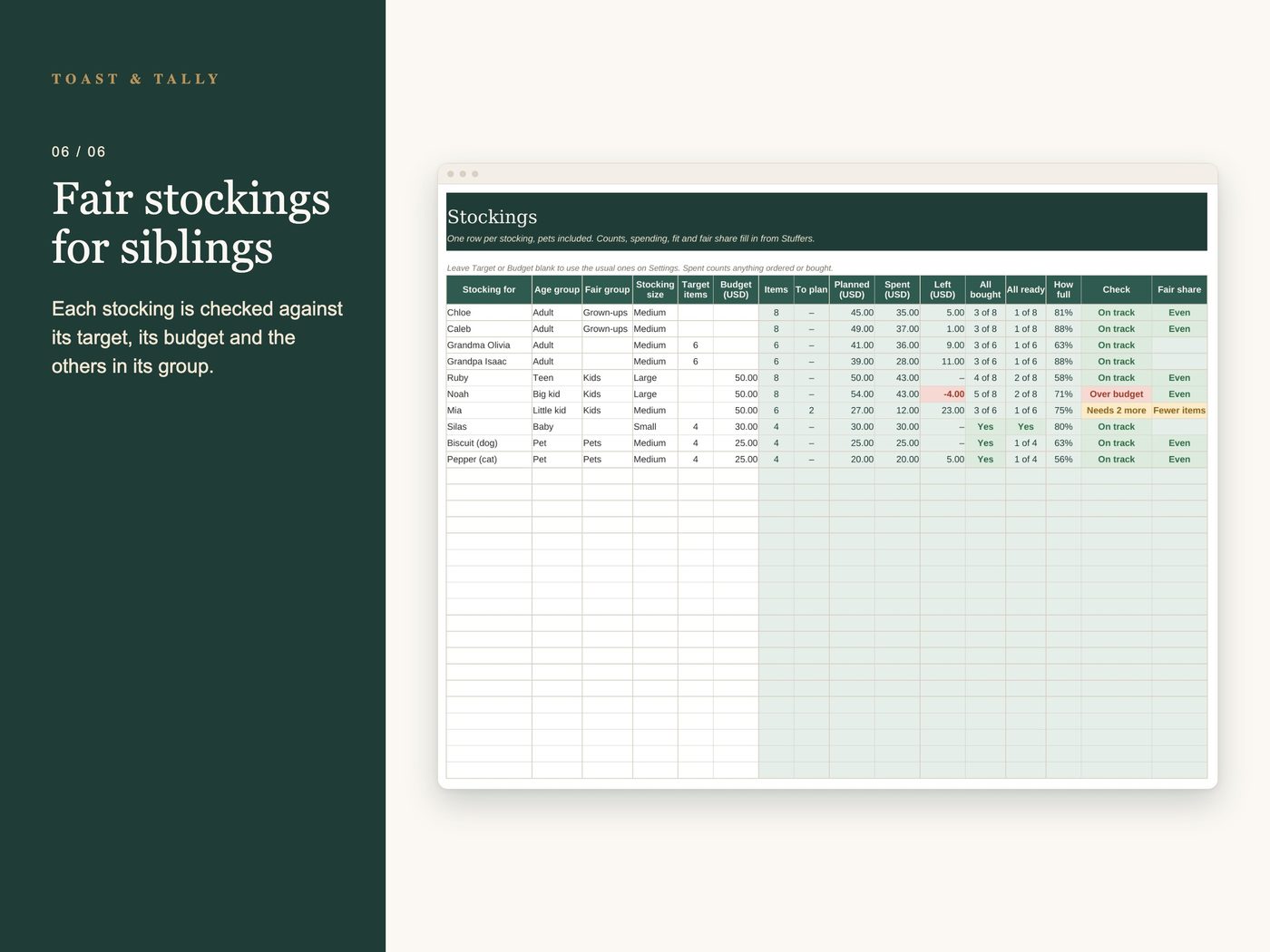
Task: Click the 'Caleb' name cell
Action: [489, 329]
